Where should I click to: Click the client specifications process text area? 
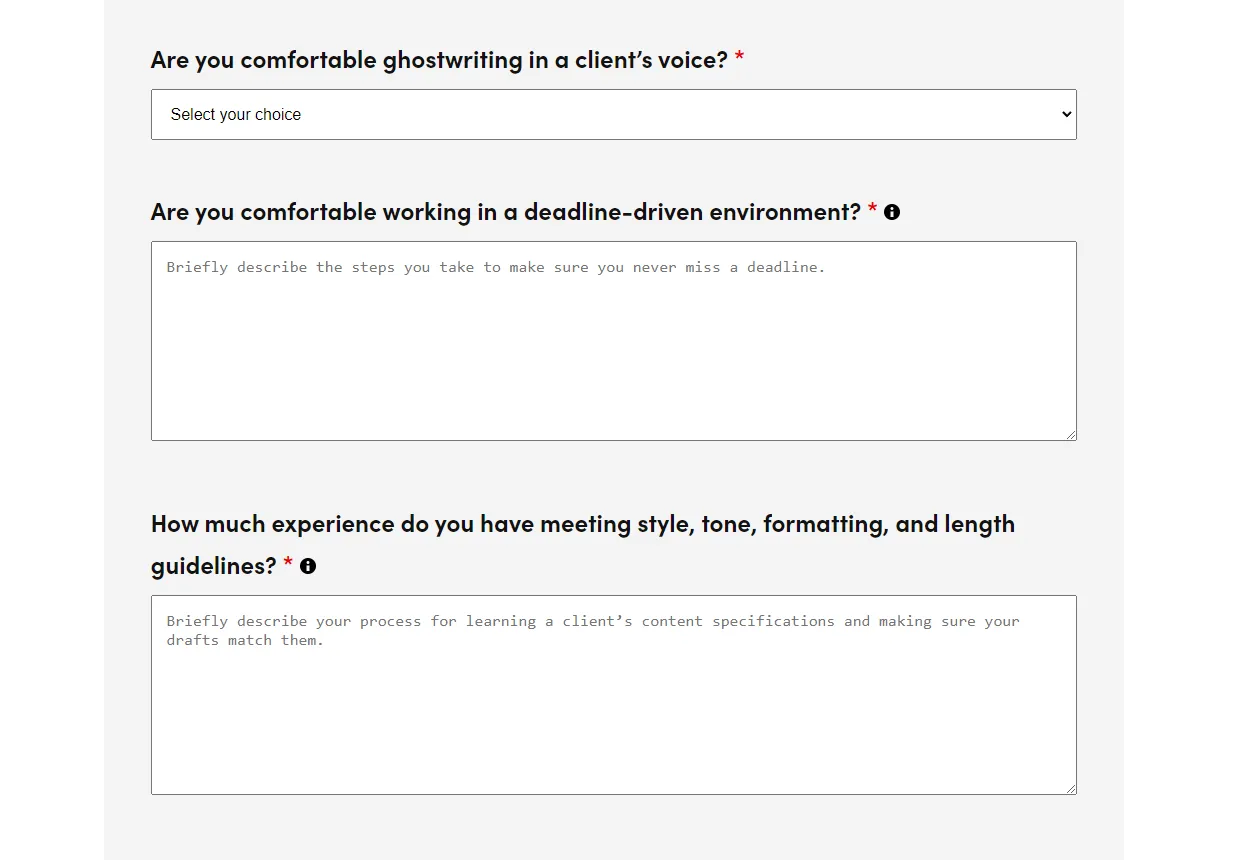click(613, 695)
